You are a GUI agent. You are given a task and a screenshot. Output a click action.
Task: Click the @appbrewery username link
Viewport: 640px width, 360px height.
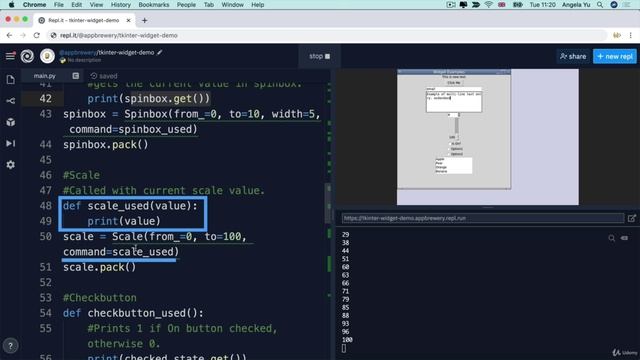click(x=78, y=52)
